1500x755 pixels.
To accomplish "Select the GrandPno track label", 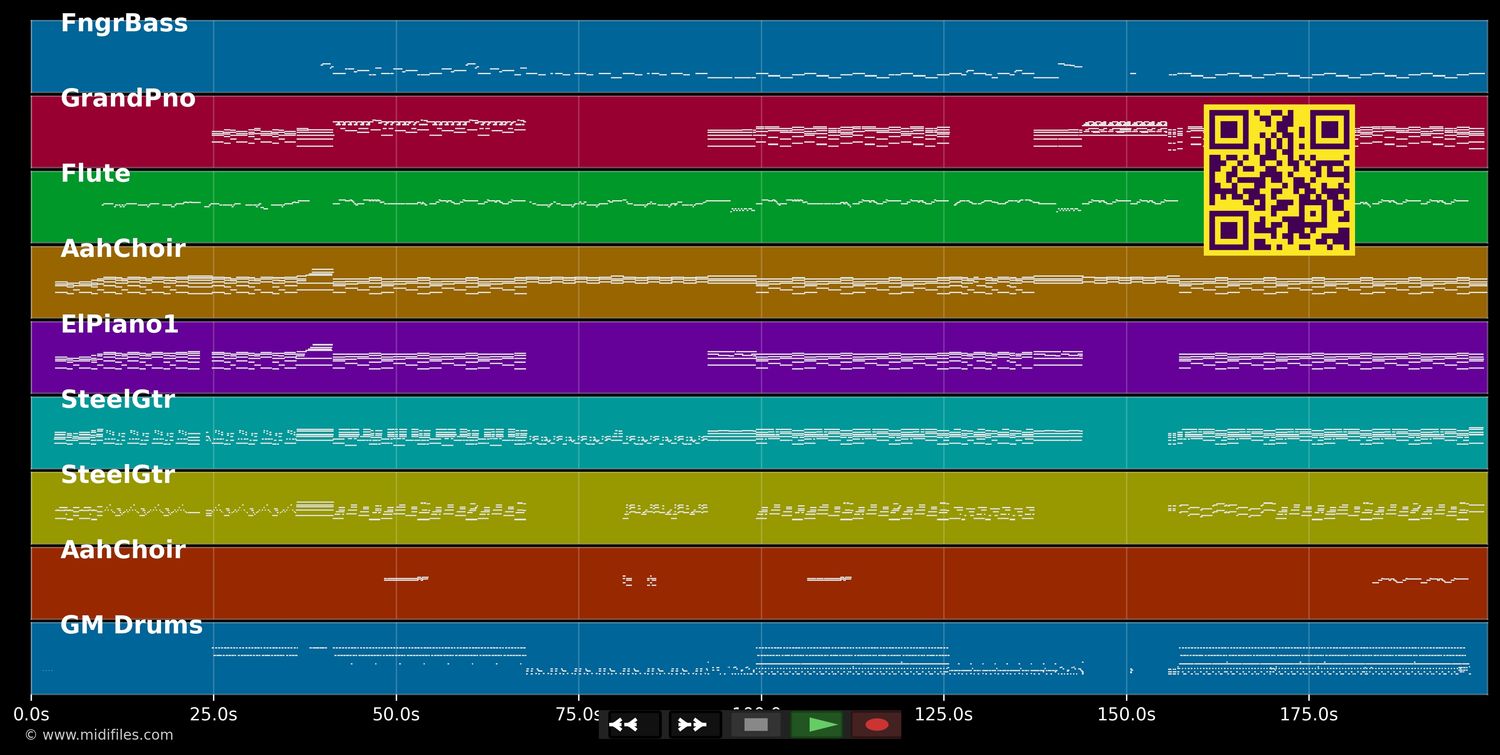I will (x=128, y=99).
